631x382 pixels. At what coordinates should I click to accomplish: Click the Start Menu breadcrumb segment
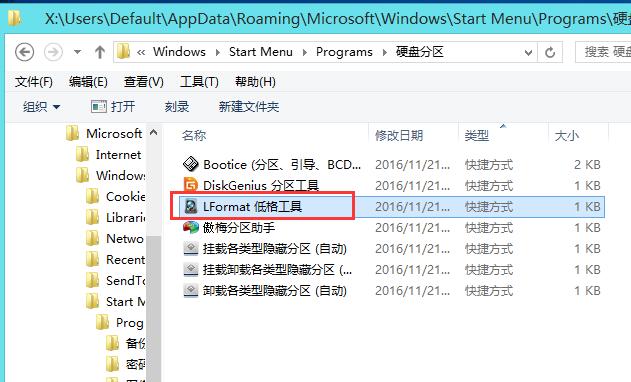click(x=260, y=52)
